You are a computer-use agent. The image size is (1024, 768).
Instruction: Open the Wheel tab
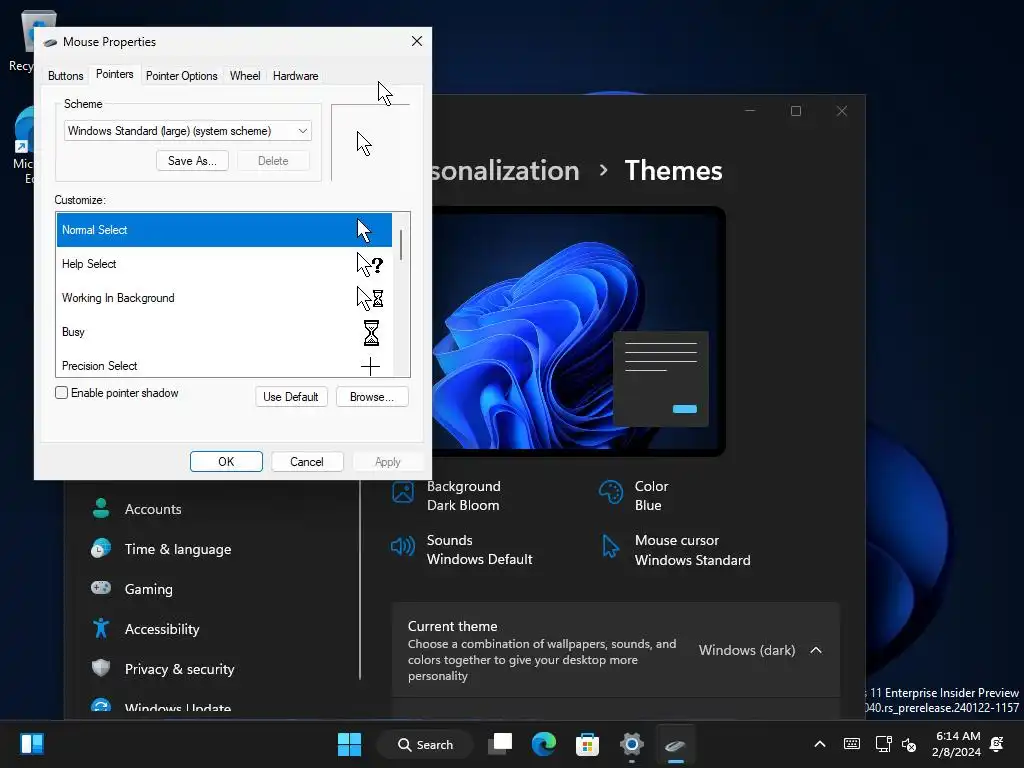click(245, 76)
